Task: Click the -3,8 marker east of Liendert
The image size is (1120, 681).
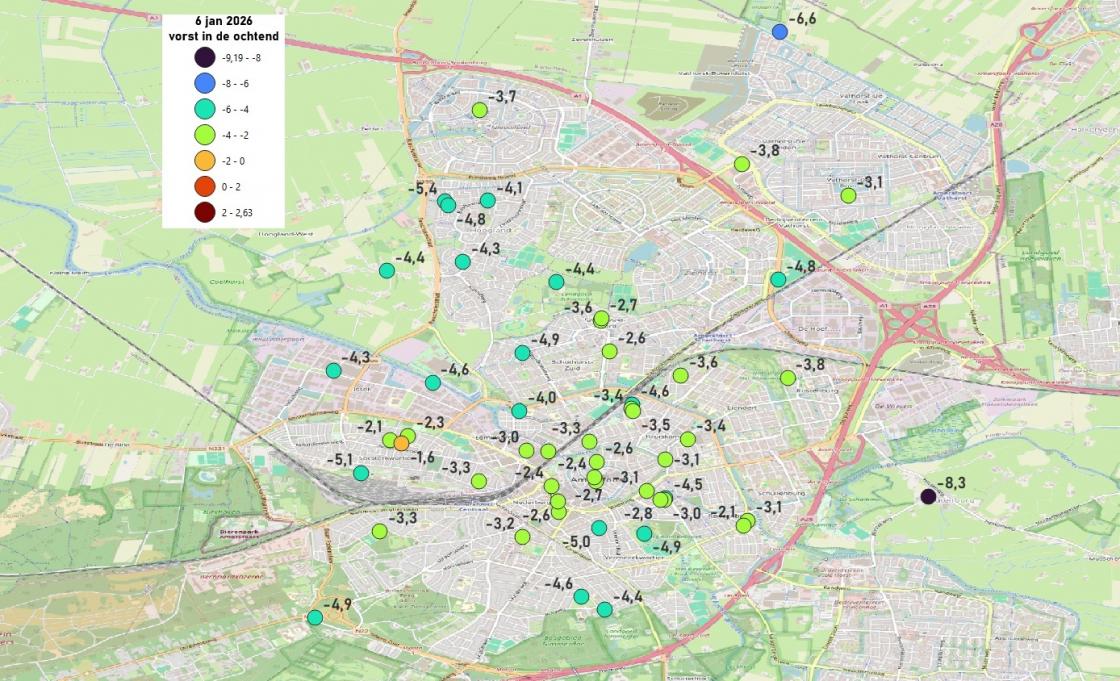Action: (790, 376)
